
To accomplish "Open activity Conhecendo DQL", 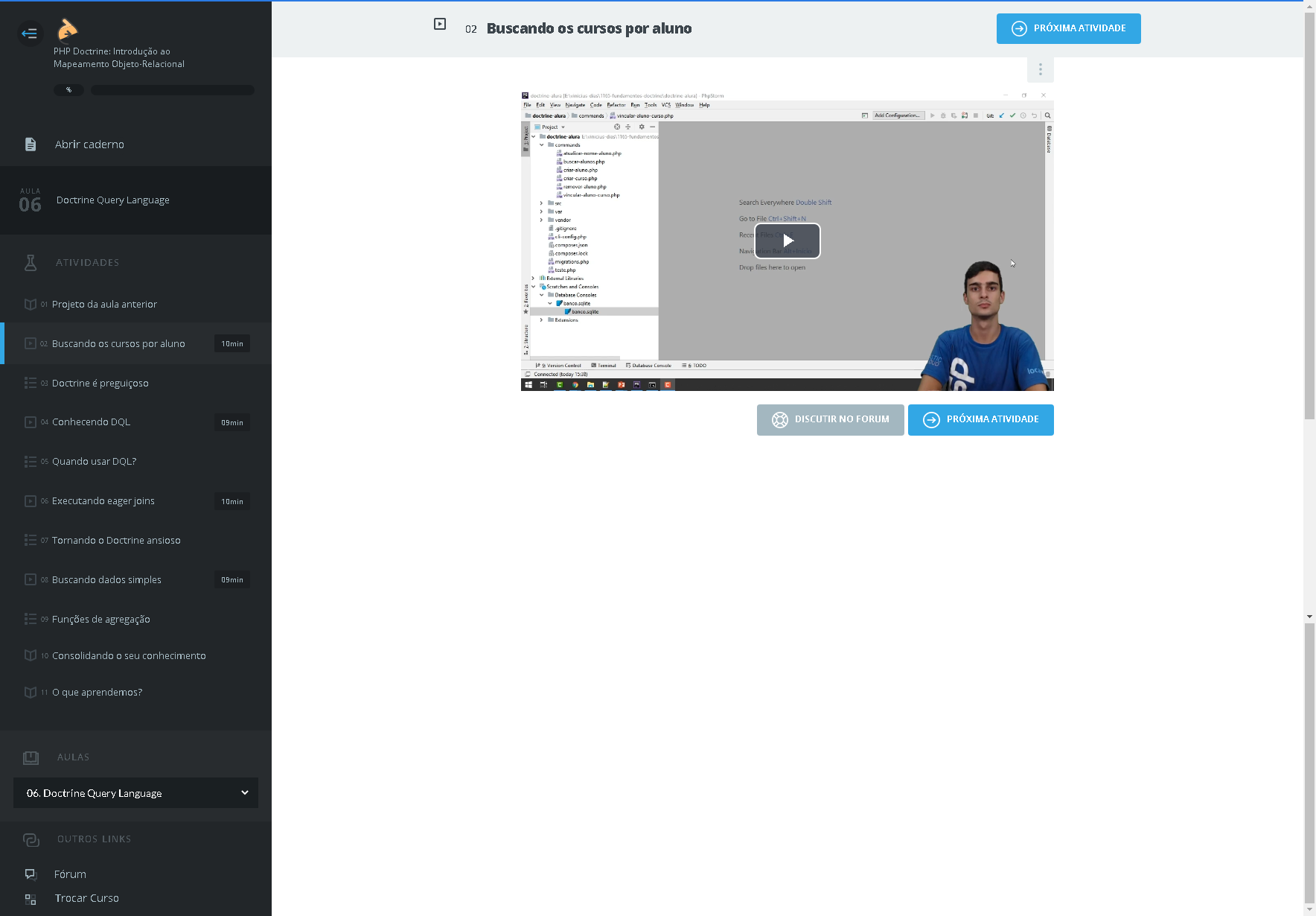I will pyautogui.click(x=91, y=422).
